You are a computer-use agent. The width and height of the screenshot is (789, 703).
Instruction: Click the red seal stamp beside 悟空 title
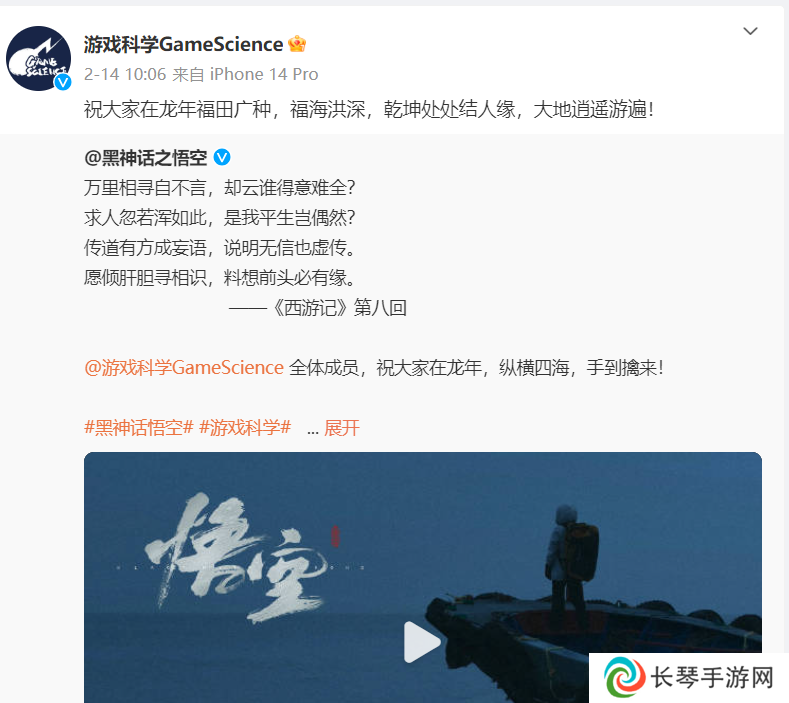pyautogui.click(x=335, y=536)
